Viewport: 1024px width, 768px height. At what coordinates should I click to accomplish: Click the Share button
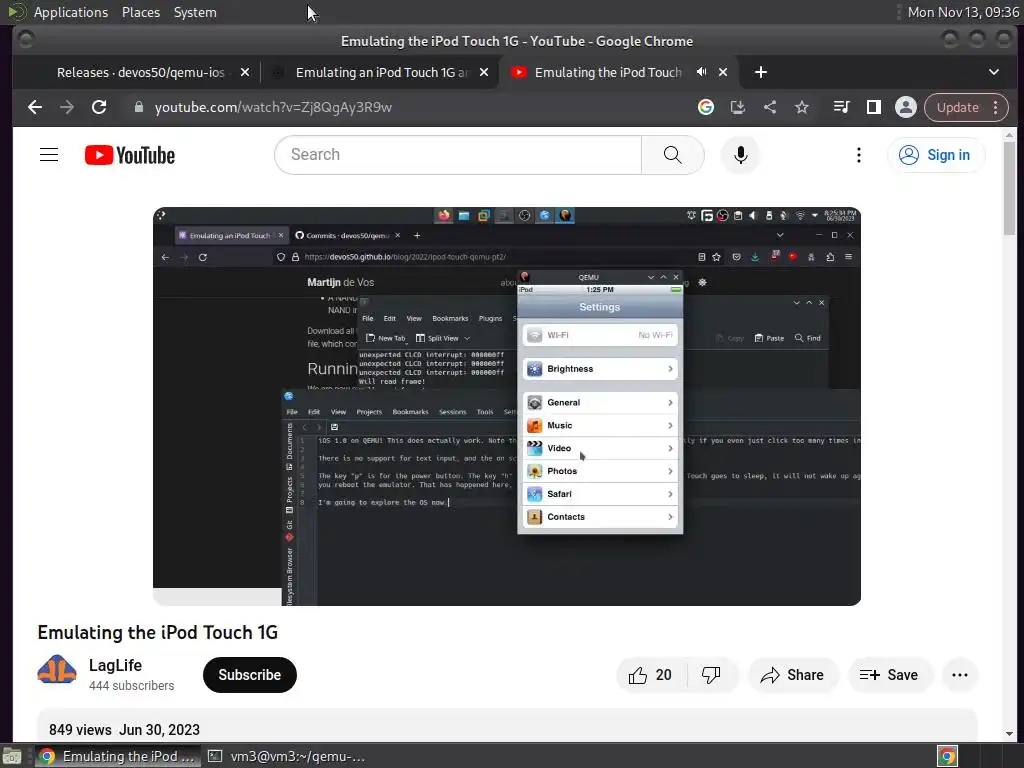(x=792, y=675)
